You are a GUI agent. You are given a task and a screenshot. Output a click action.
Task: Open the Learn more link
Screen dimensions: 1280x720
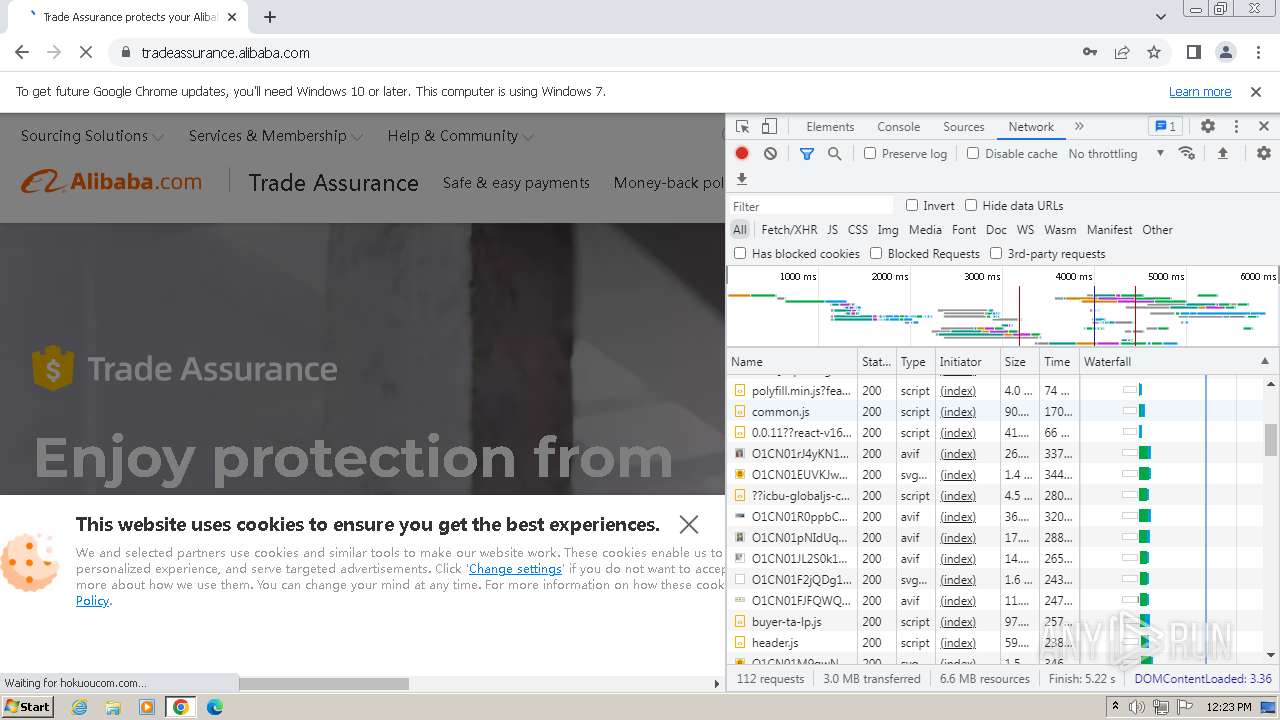[x=1200, y=92]
